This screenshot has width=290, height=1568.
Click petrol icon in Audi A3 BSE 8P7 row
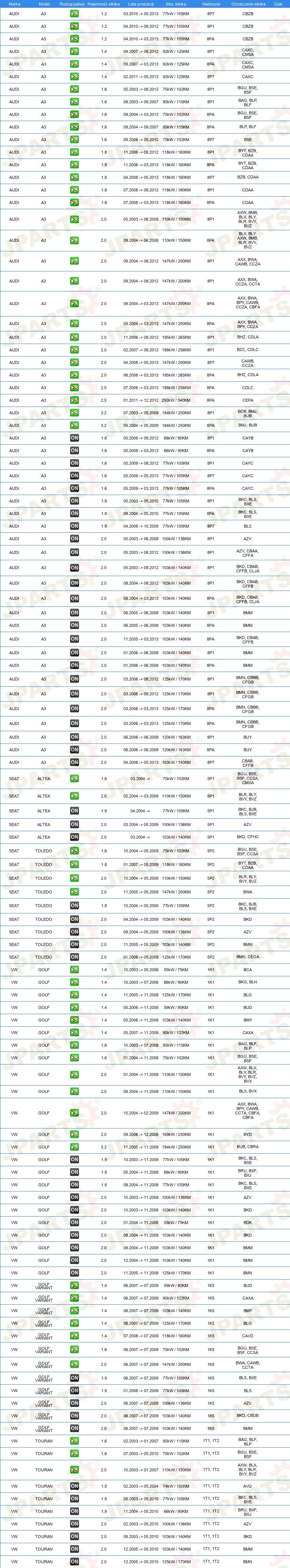pyautogui.click(x=74, y=139)
